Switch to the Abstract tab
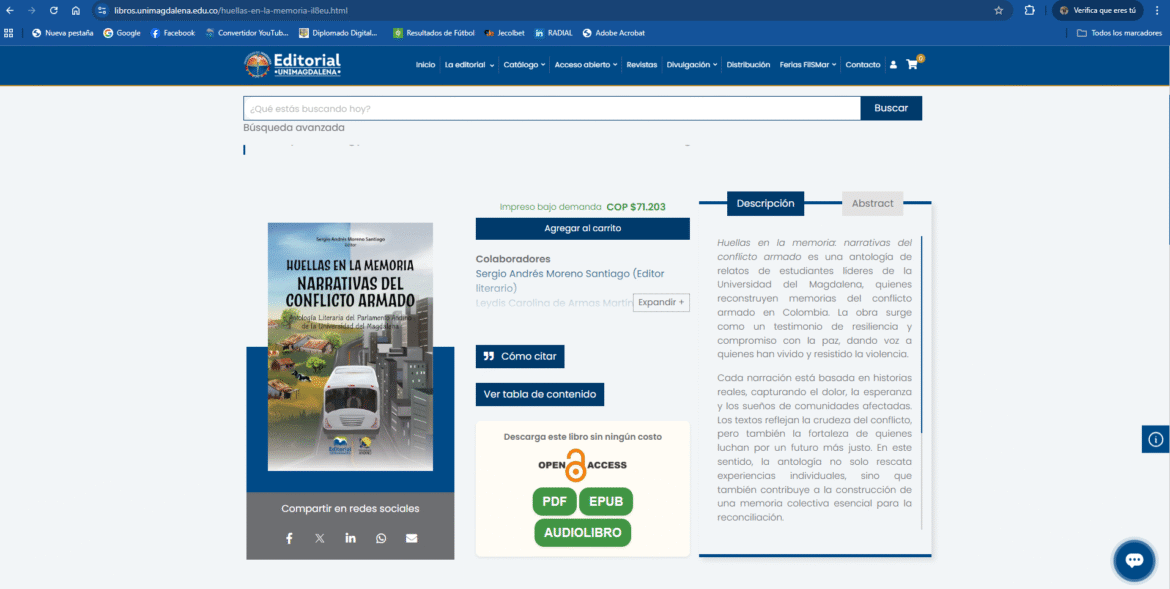This screenshot has height=589, width=1170. (x=872, y=203)
